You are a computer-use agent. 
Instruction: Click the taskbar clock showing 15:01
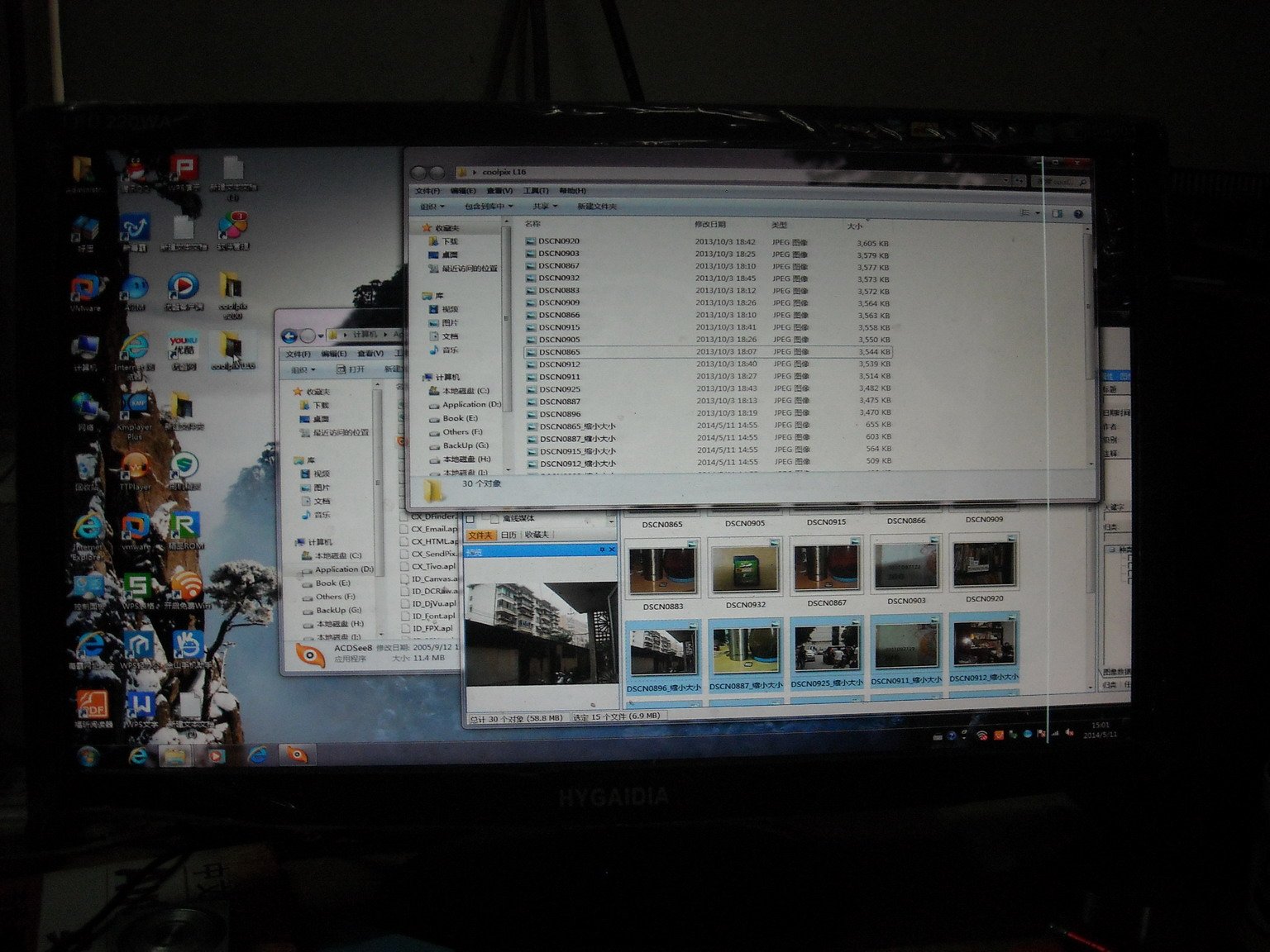click(1100, 729)
